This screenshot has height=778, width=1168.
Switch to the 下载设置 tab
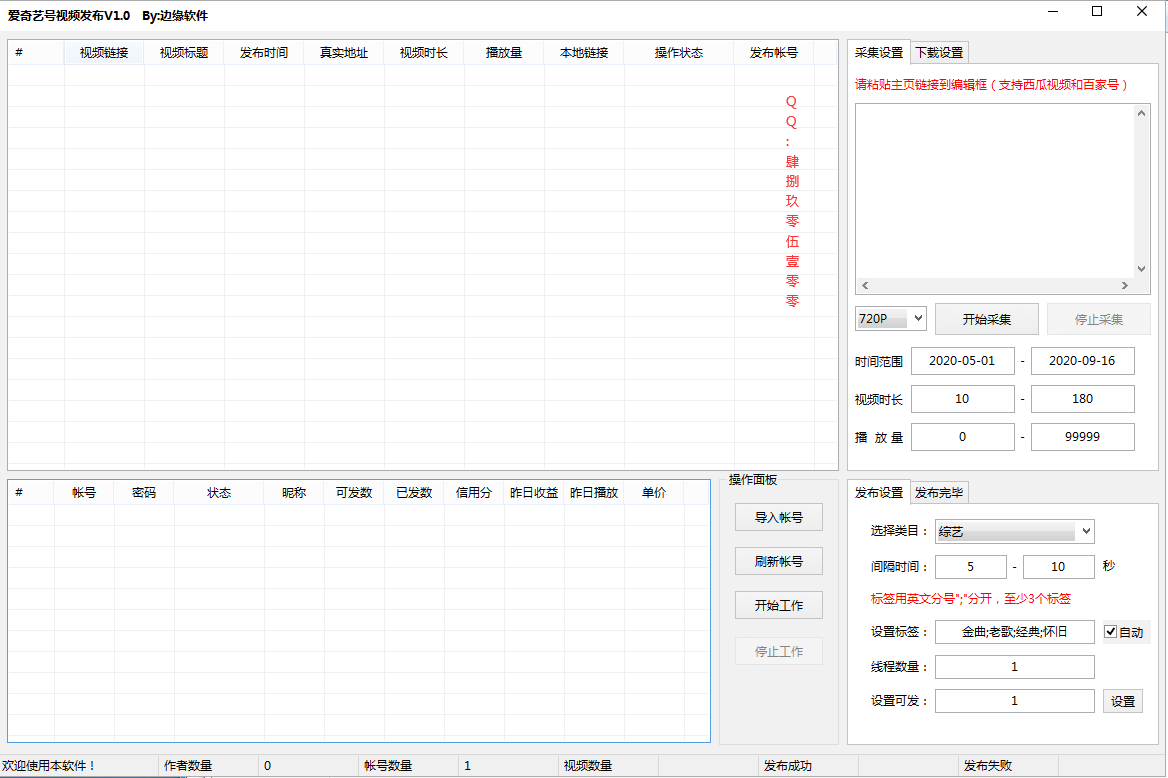tap(939, 53)
